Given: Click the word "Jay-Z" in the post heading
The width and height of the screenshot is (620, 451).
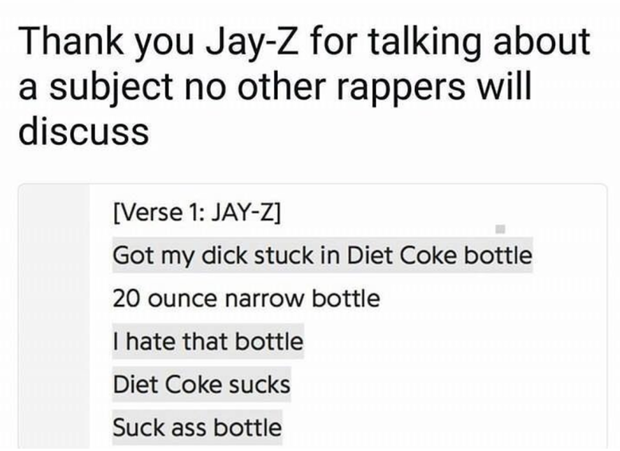Looking at the screenshot, I should (251, 43).
